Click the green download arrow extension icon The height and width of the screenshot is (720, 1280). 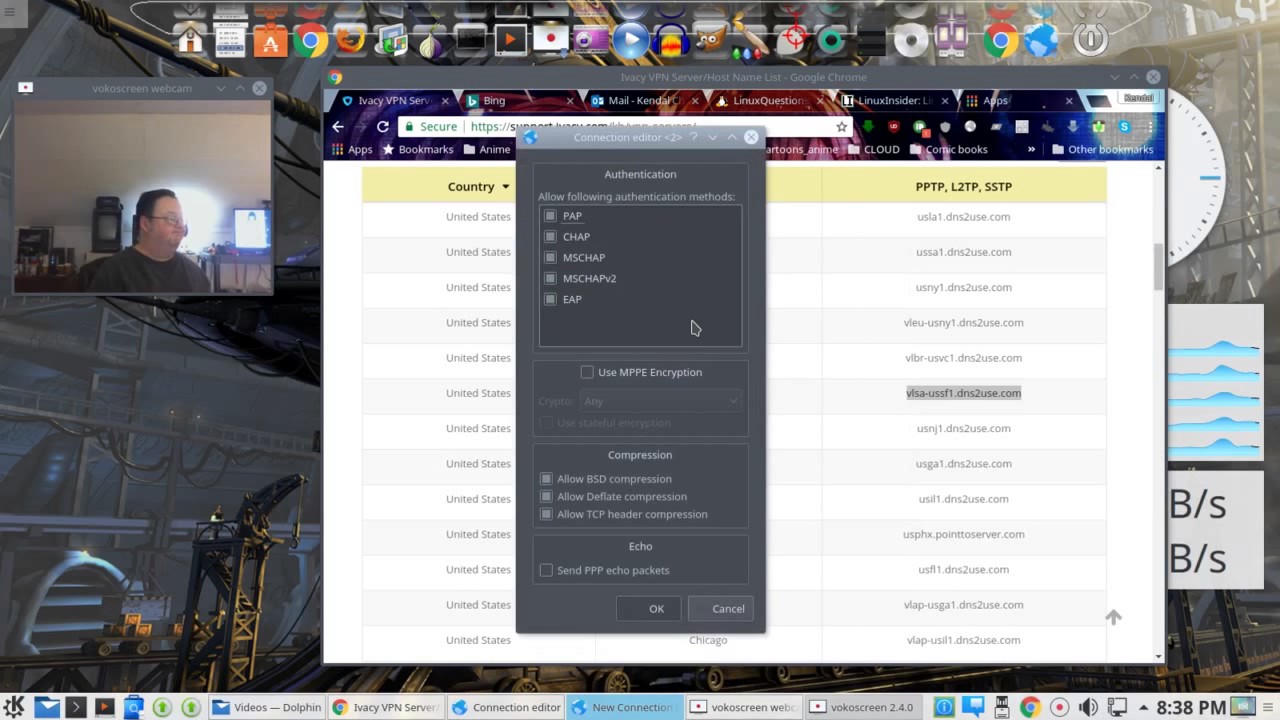point(868,127)
